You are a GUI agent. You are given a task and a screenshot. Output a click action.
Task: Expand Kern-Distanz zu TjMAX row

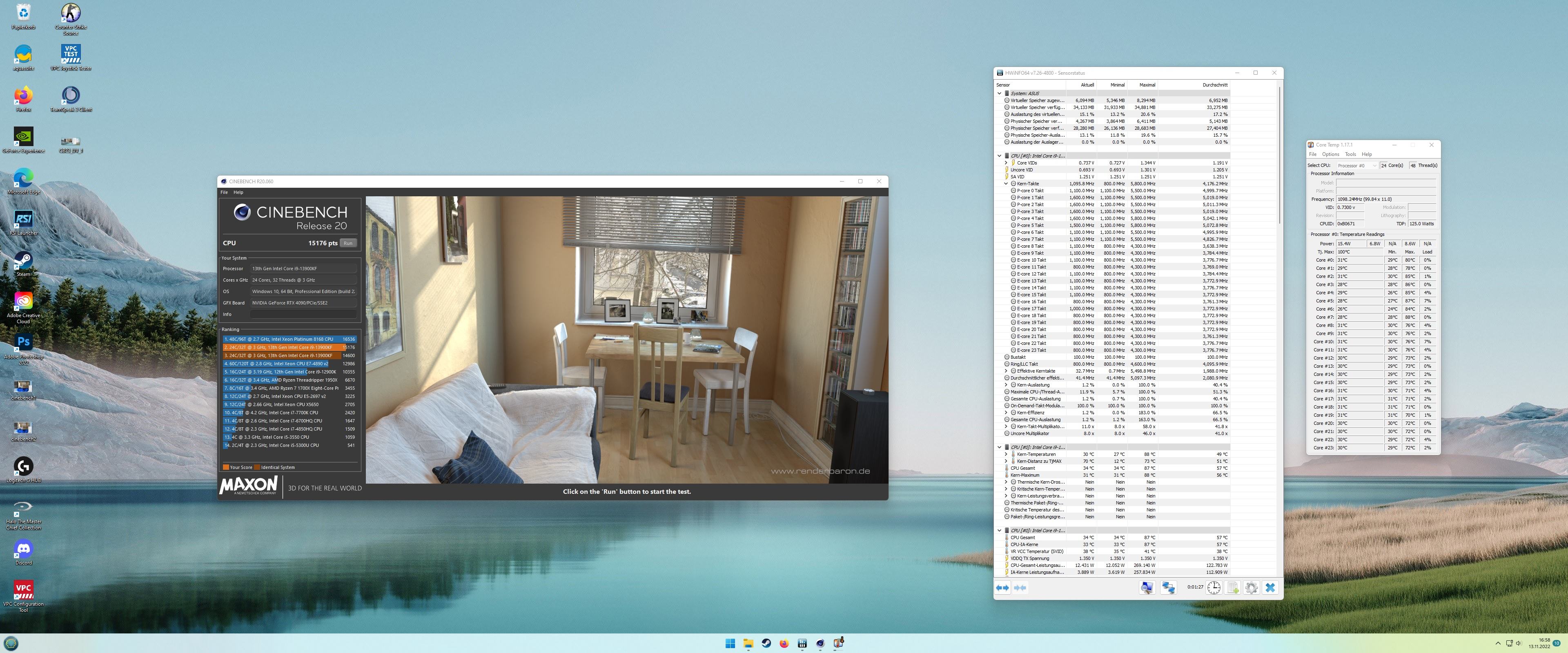(1006, 461)
